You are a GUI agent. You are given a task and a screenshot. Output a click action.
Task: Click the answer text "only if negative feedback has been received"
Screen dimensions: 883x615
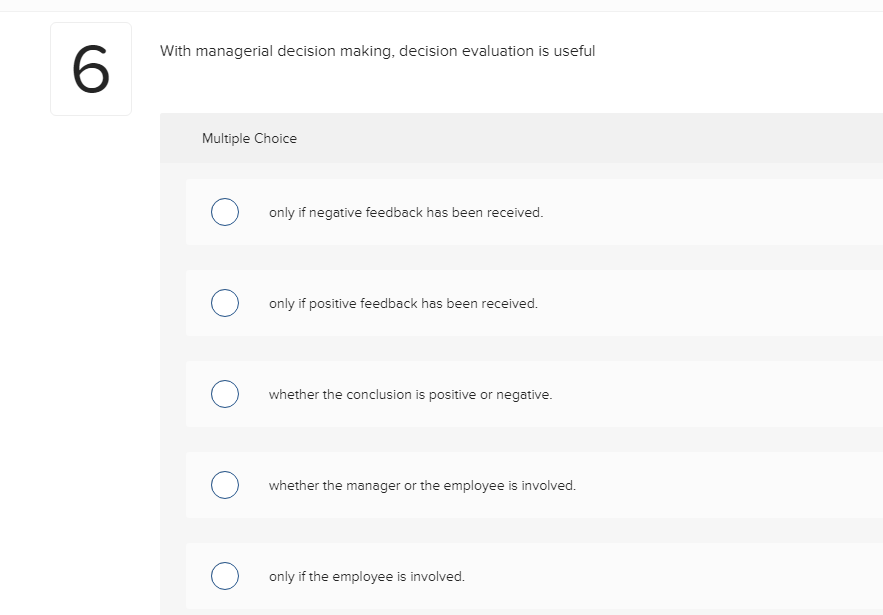pyautogui.click(x=405, y=212)
